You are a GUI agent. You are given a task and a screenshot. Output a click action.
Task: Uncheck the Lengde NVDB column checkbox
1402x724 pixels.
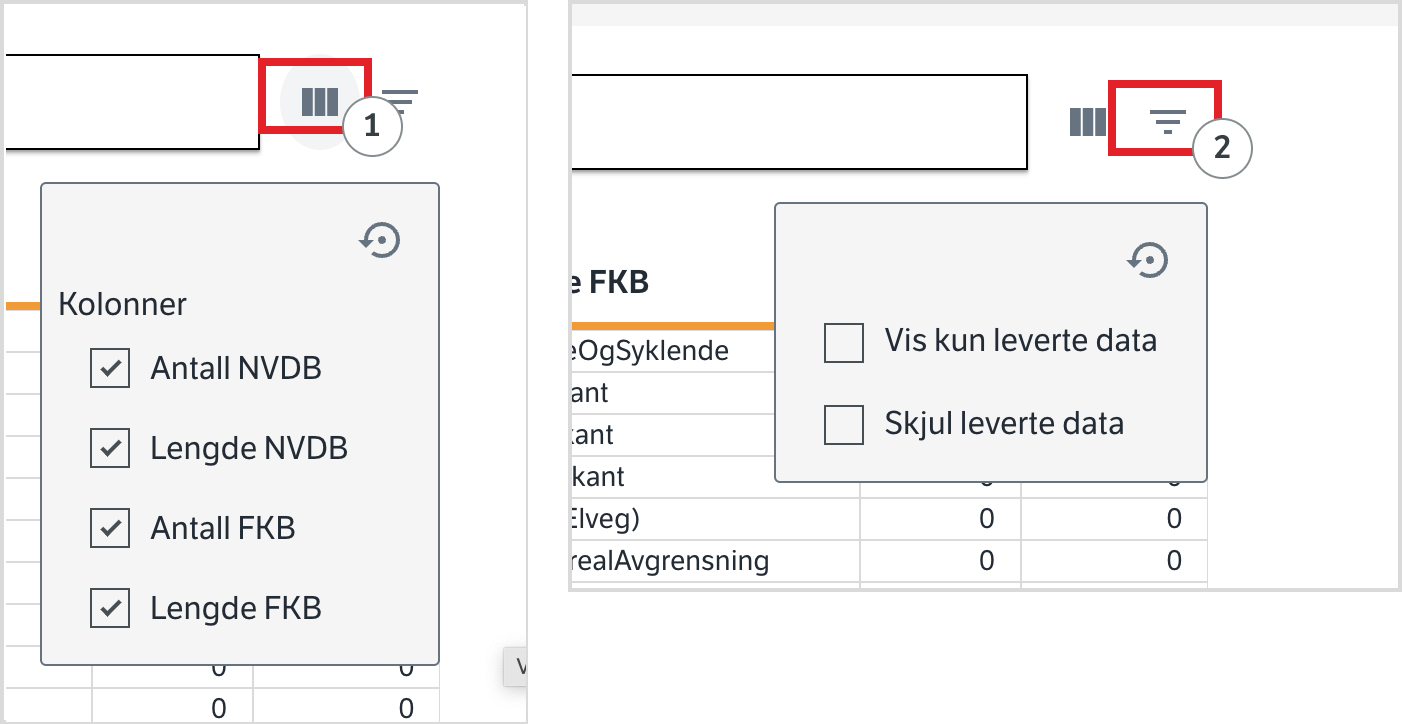tap(110, 448)
